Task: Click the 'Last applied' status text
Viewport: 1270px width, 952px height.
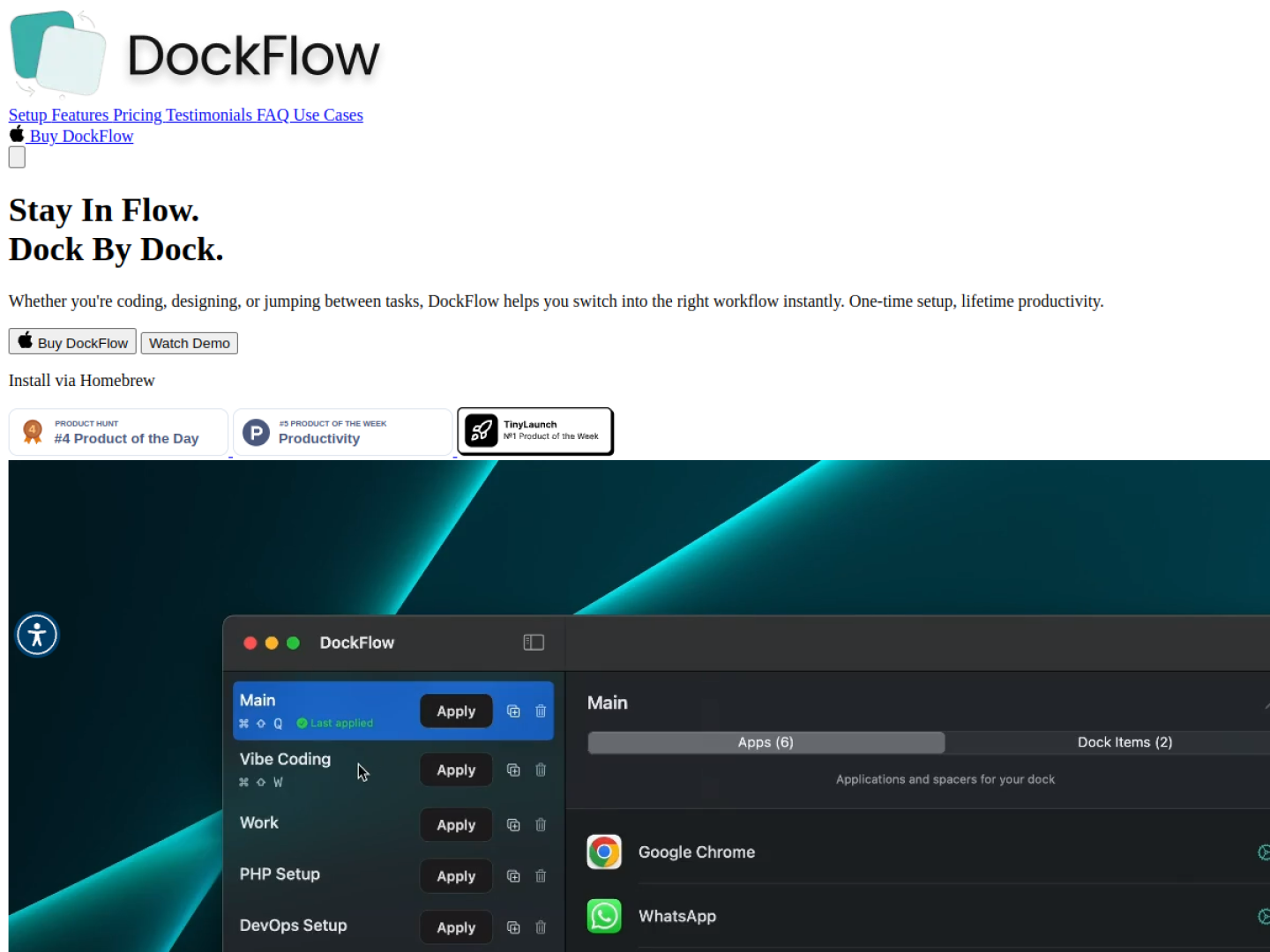Action: 341,723
